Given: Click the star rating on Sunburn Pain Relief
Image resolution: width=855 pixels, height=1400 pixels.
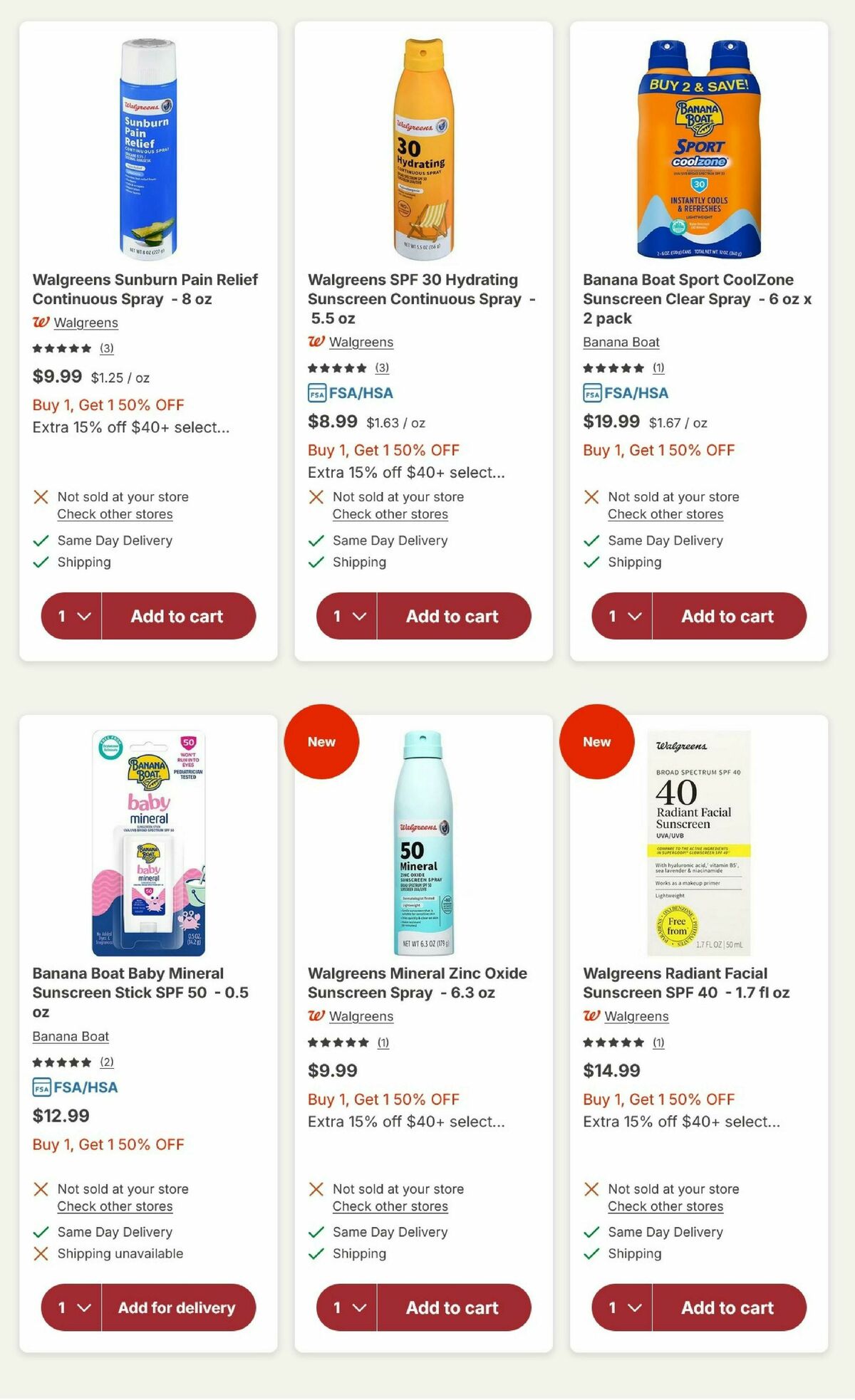Looking at the screenshot, I should point(61,348).
